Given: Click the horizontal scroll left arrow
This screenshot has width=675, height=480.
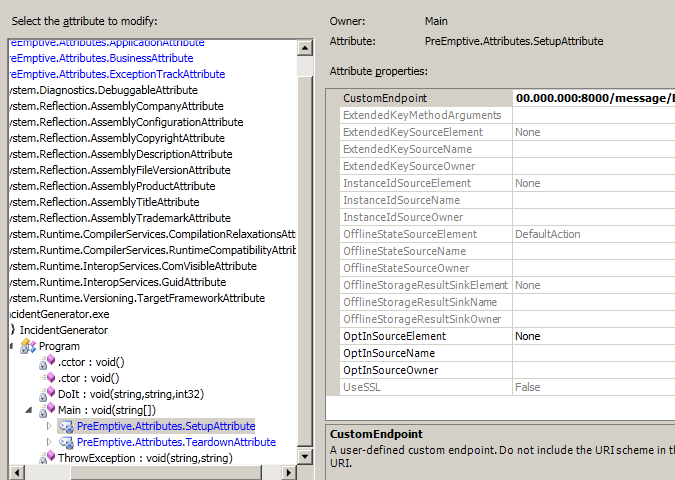Looking at the screenshot, I should [x=16, y=473].
